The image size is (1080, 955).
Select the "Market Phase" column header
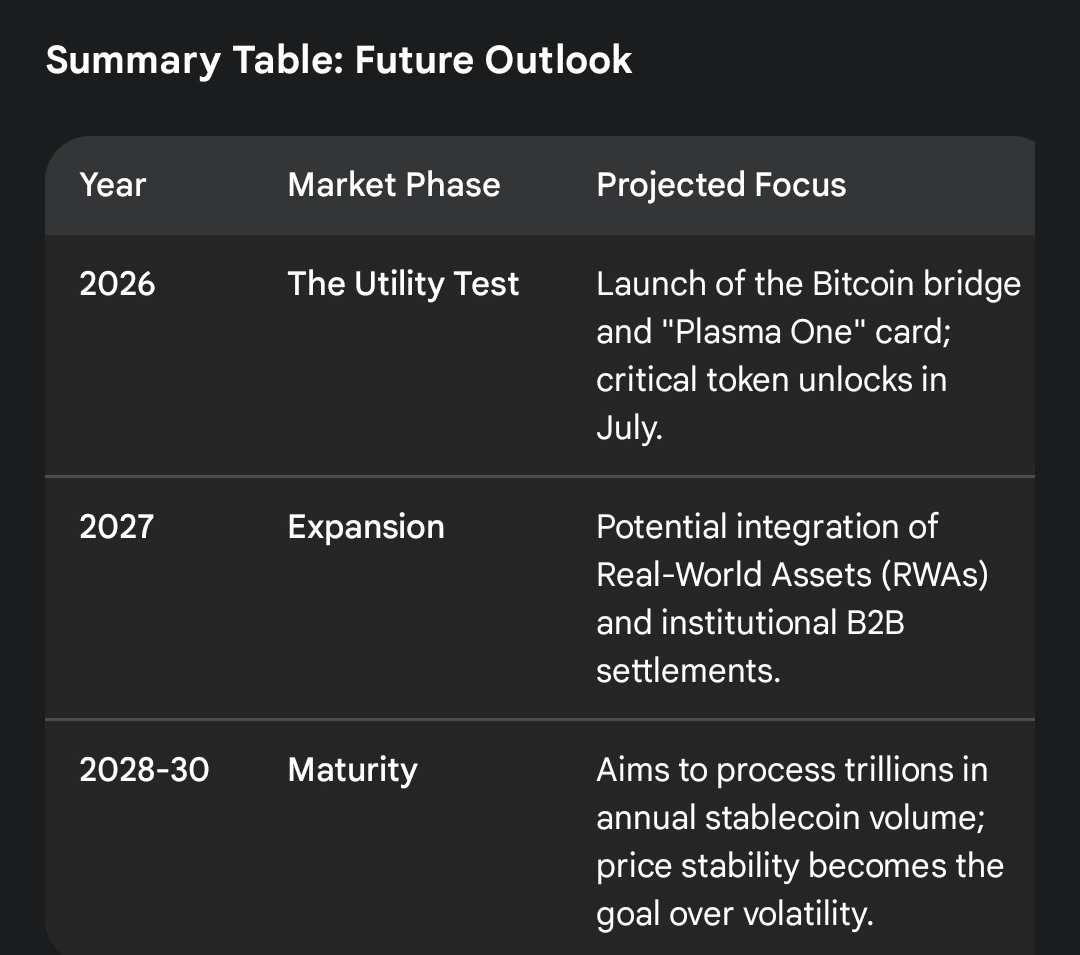pos(394,185)
